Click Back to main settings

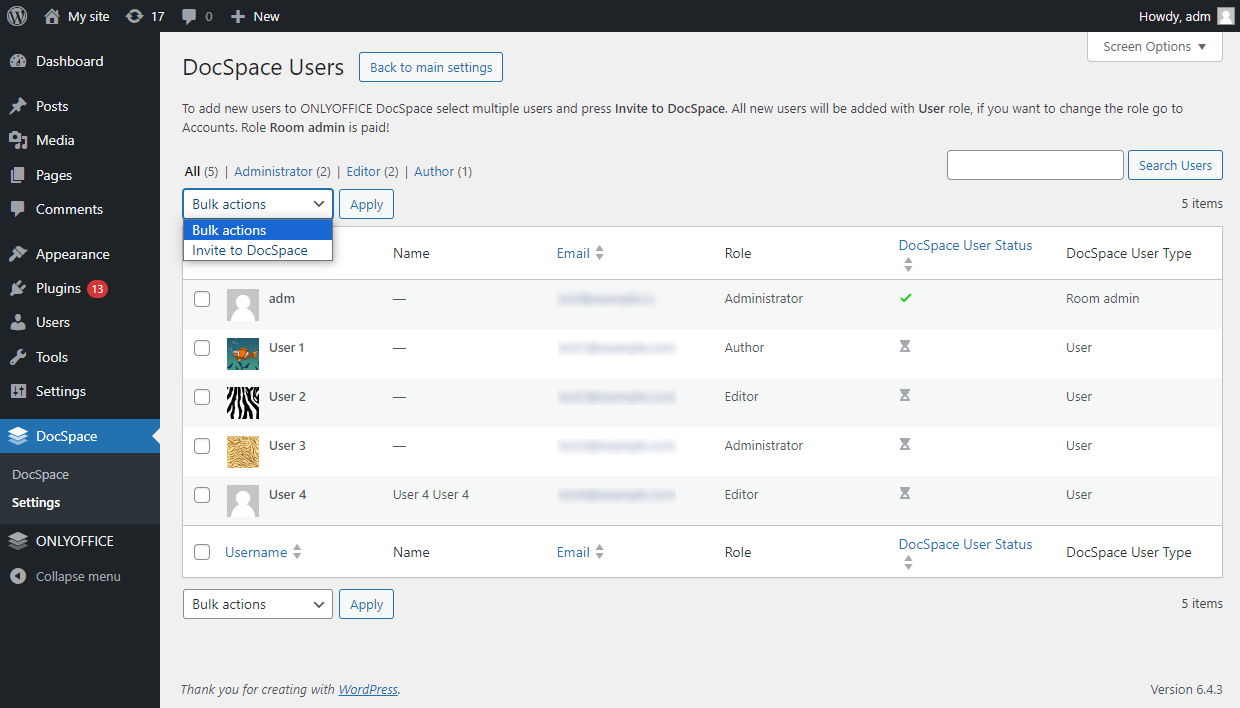point(430,67)
